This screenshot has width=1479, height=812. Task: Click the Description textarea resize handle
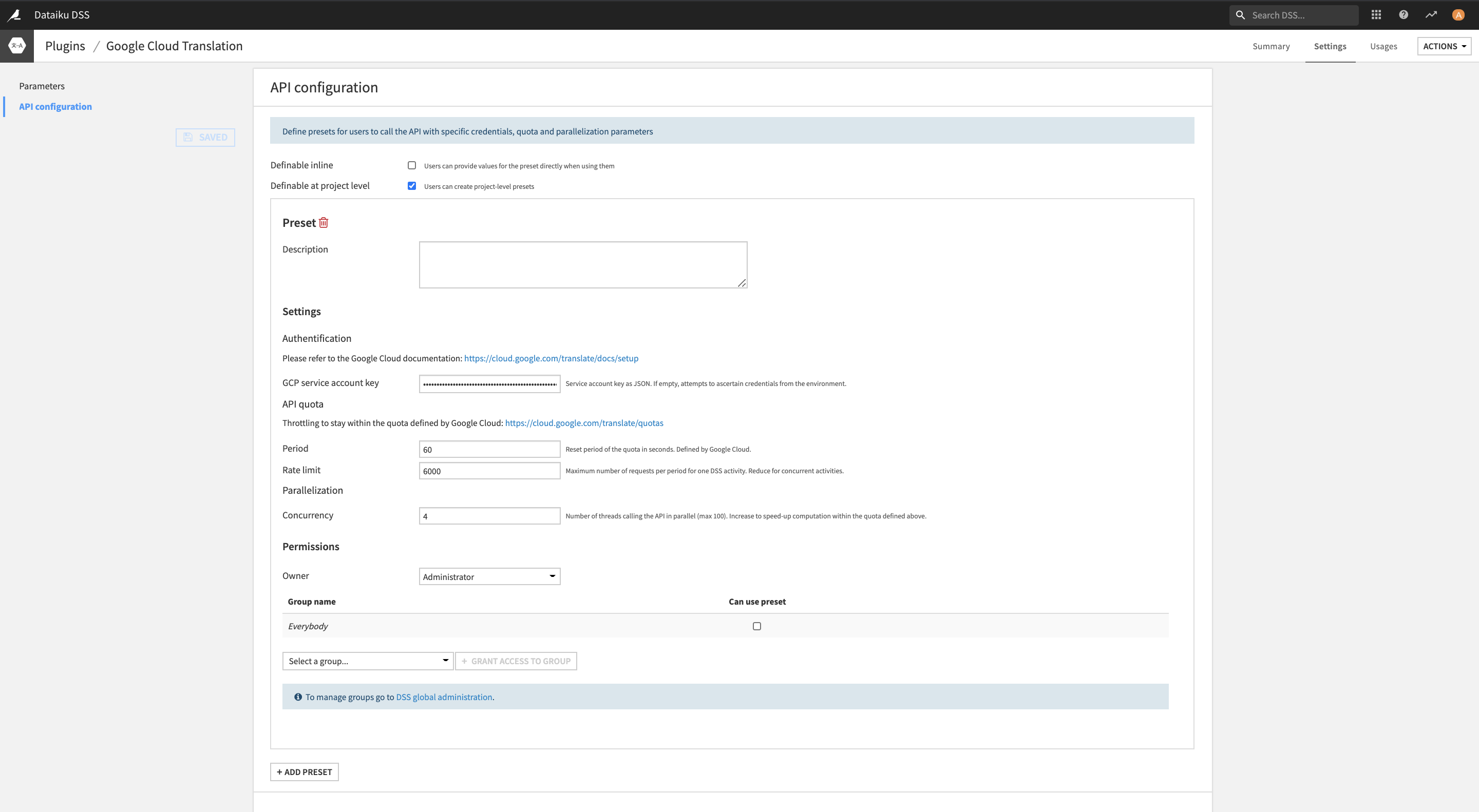coord(742,283)
